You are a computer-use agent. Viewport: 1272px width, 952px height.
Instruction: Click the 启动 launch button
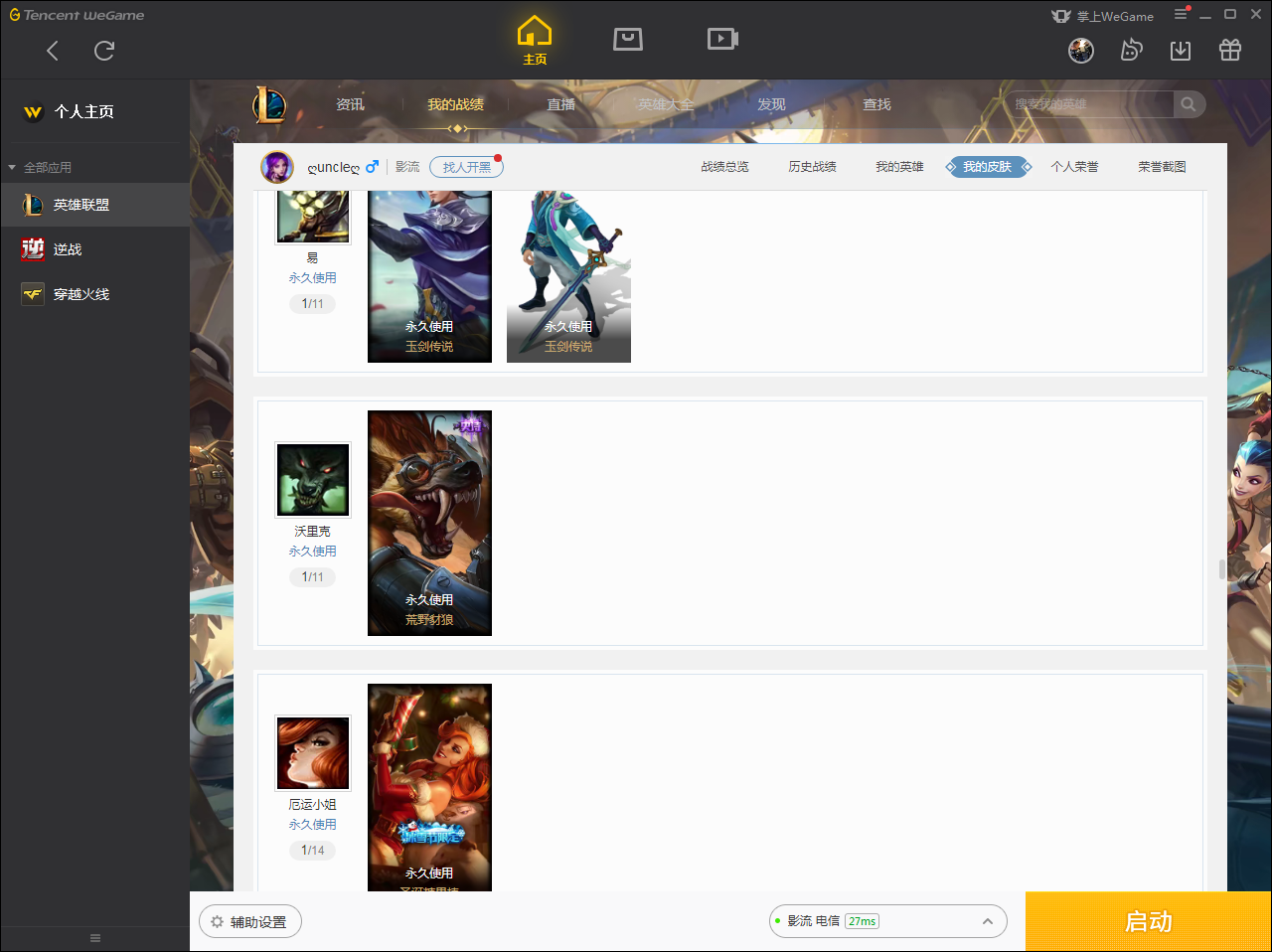pos(1149,921)
